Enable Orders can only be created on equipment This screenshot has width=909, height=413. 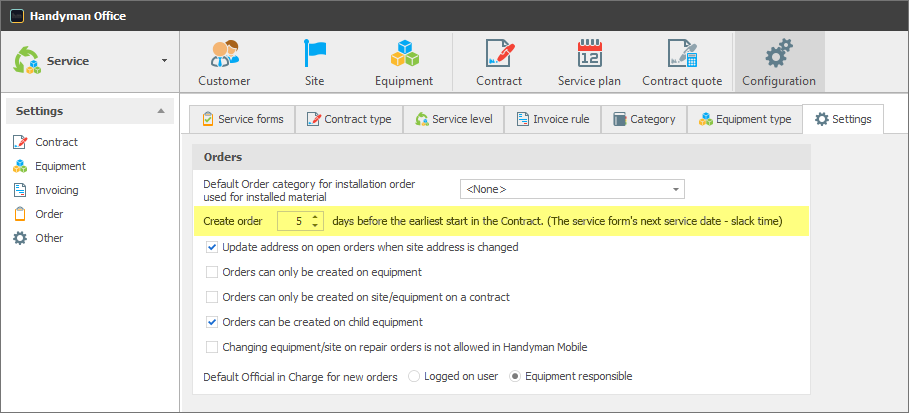click(212, 272)
